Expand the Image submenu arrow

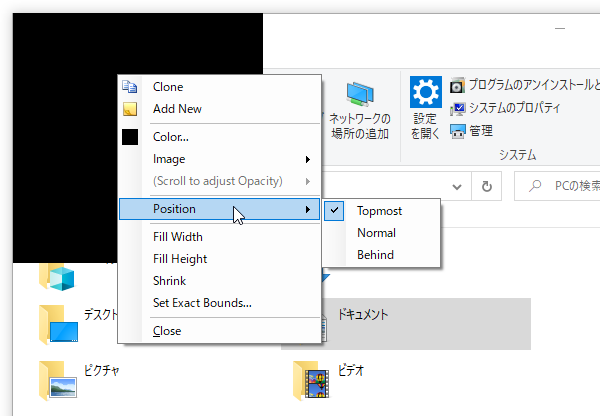(x=308, y=160)
